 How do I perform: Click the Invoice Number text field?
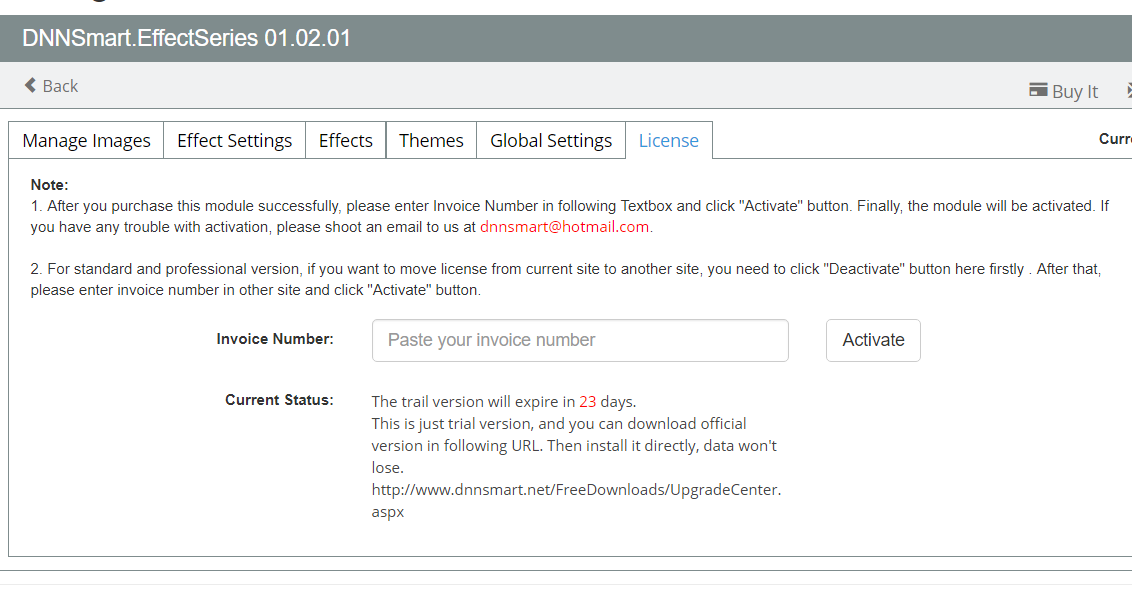point(580,341)
